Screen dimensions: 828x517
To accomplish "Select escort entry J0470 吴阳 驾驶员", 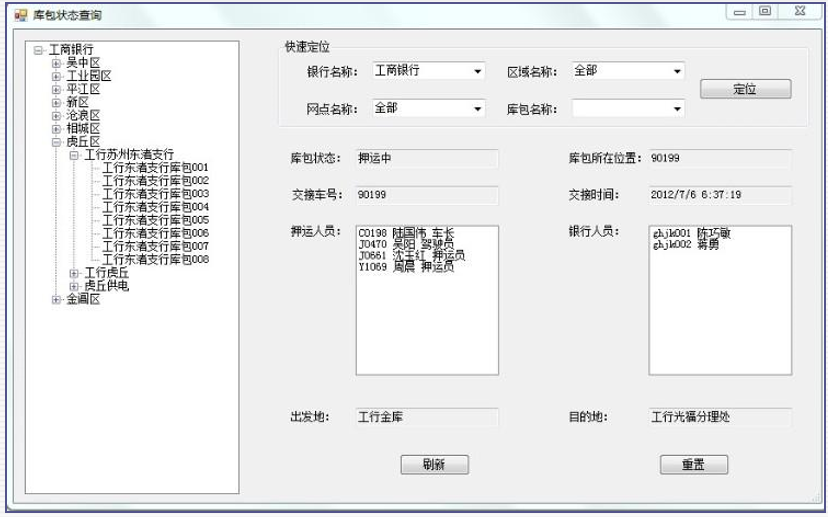I will (x=406, y=245).
